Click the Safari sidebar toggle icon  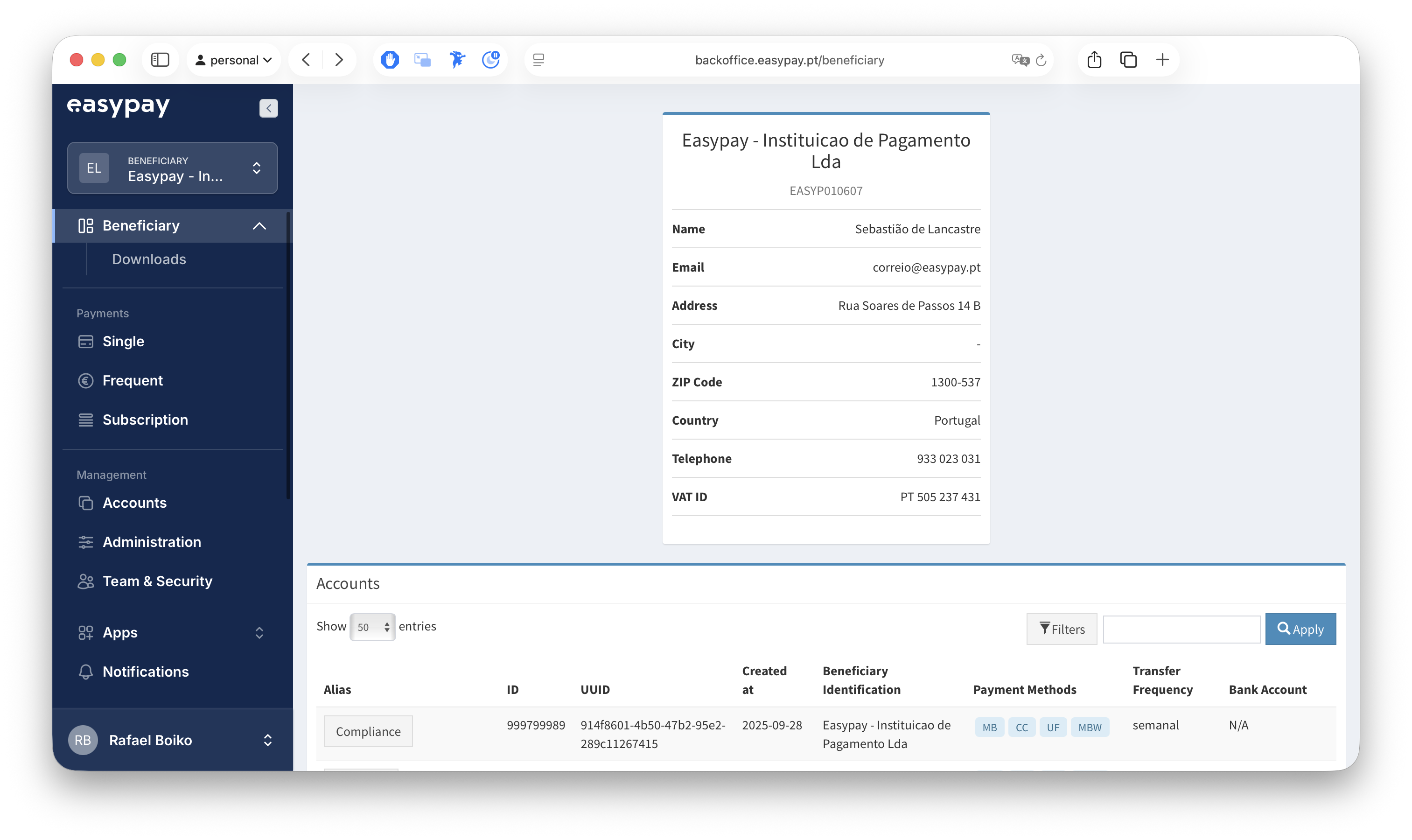point(160,59)
